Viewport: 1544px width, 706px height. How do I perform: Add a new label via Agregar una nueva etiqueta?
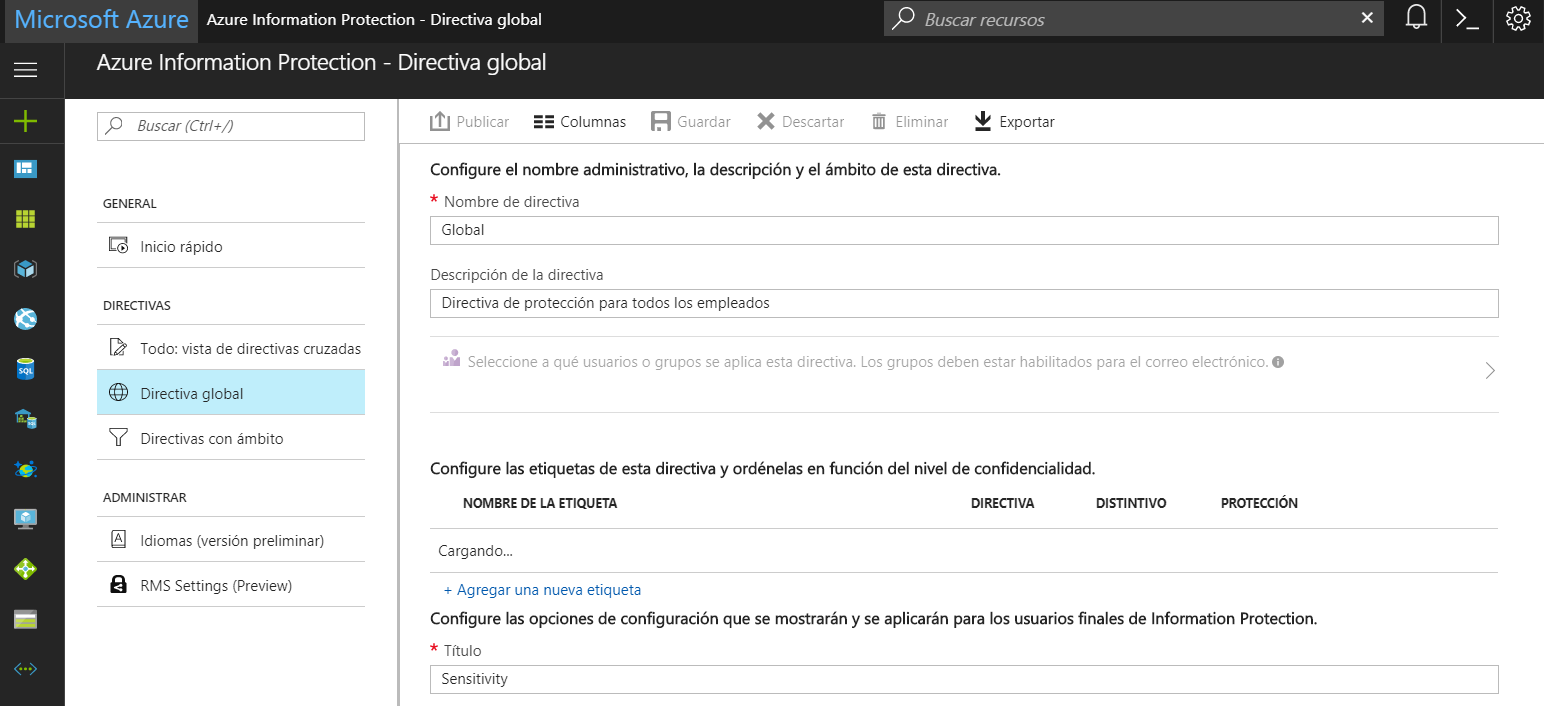[x=542, y=590]
